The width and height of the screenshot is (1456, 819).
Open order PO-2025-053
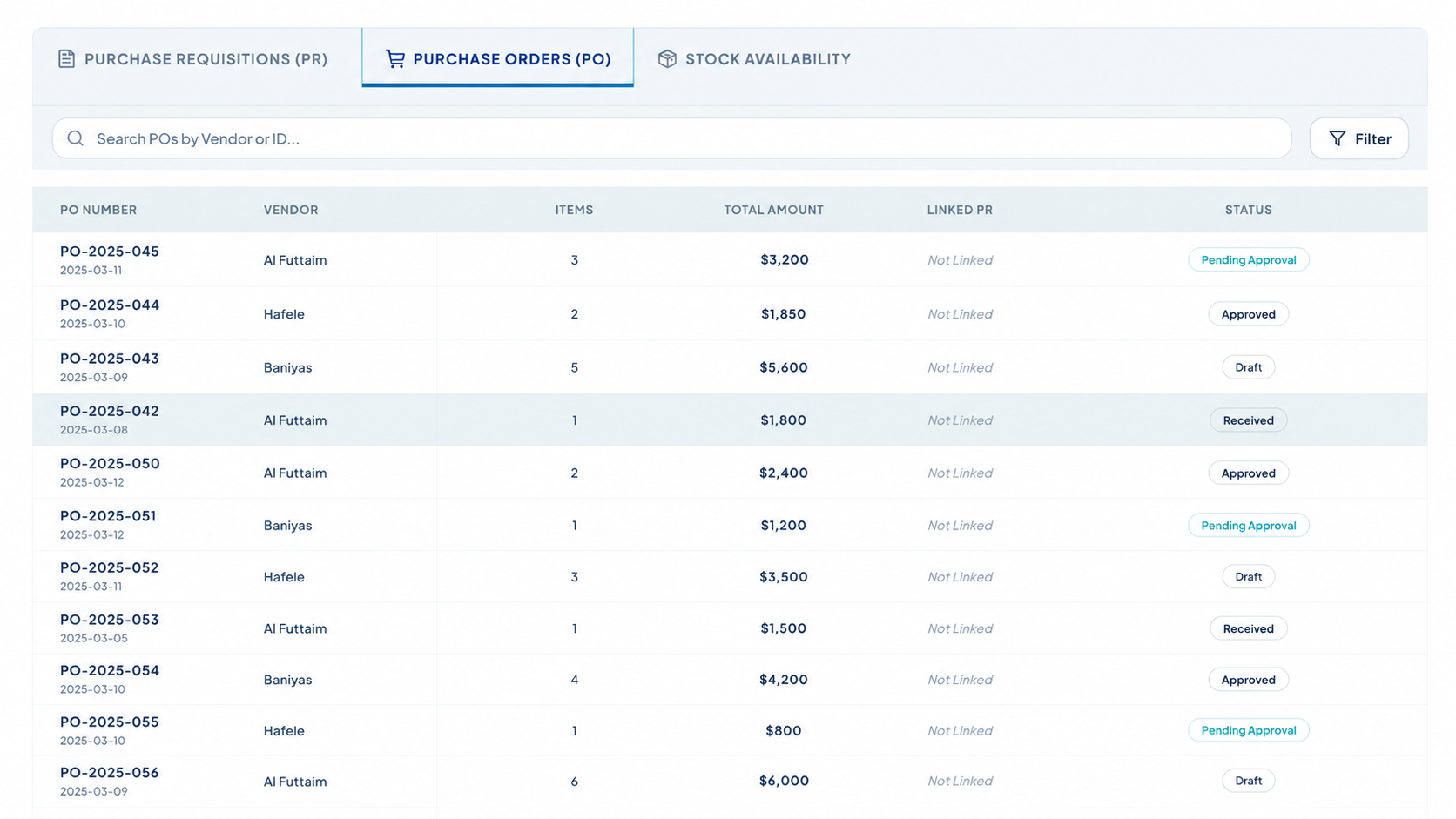(x=110, y=620)
